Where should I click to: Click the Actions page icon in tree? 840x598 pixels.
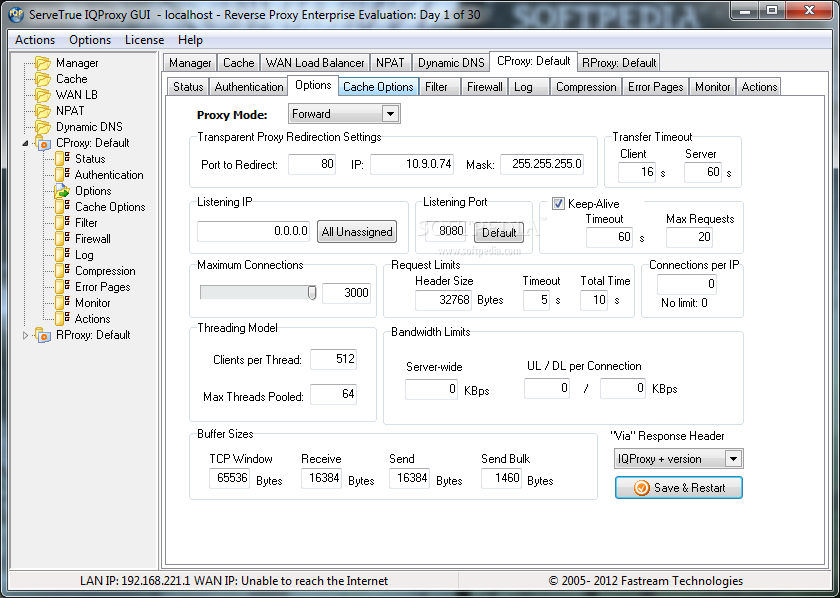click(63, 319)
